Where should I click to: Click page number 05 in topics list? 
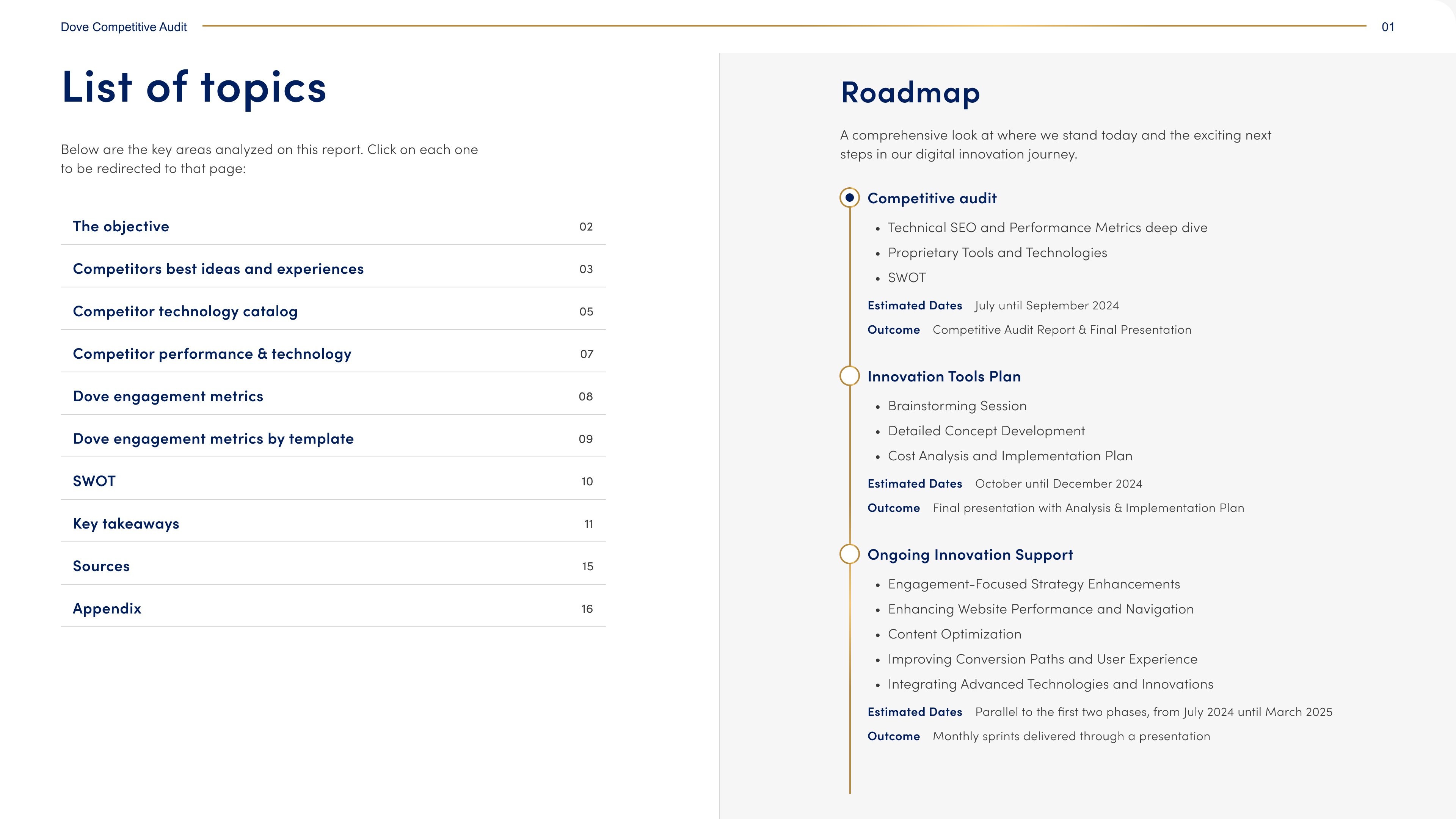coord(586,311)
